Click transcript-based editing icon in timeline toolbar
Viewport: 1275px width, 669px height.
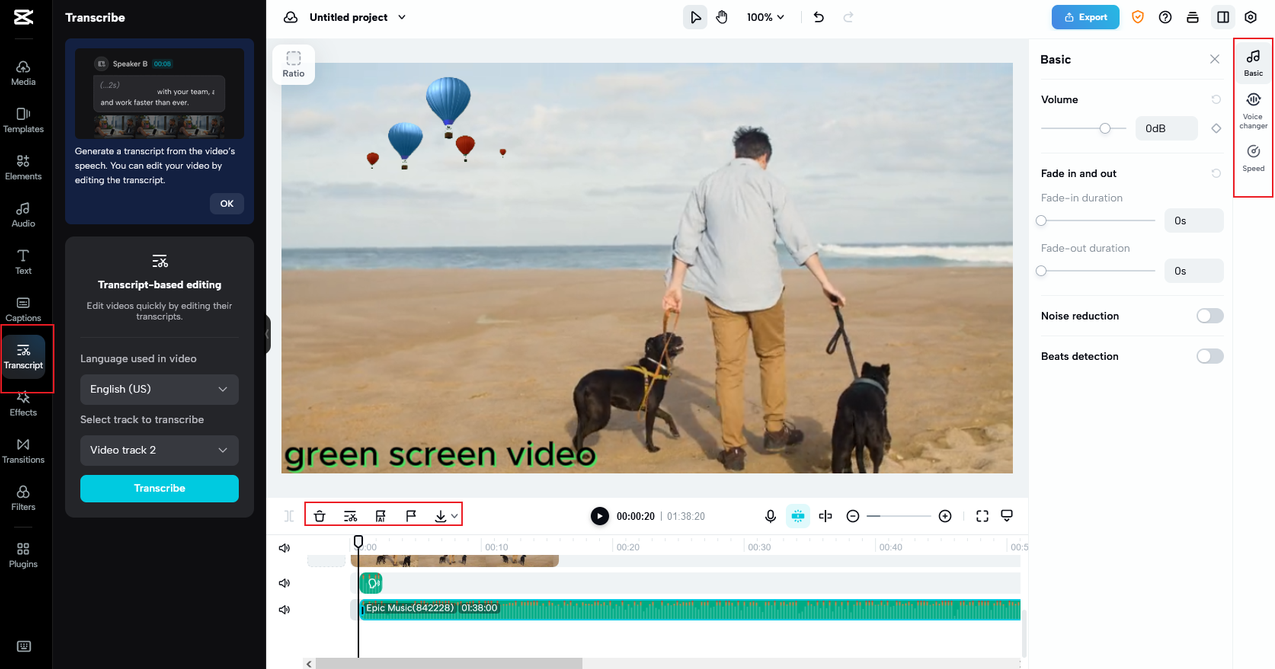coord(350,516)
